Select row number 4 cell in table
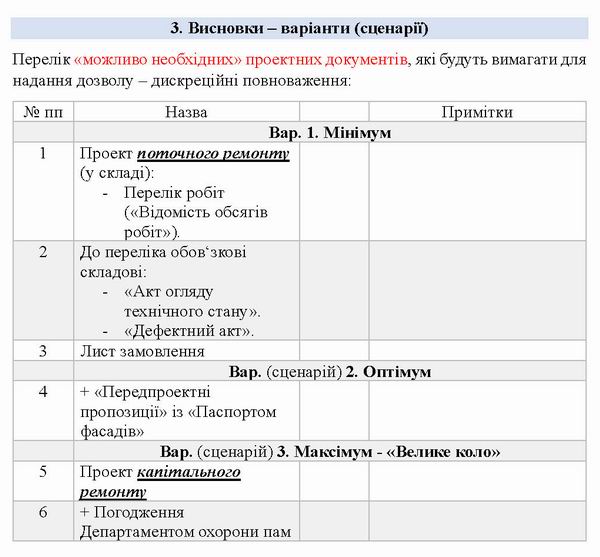The image size is (600, 557). (42, 392)
